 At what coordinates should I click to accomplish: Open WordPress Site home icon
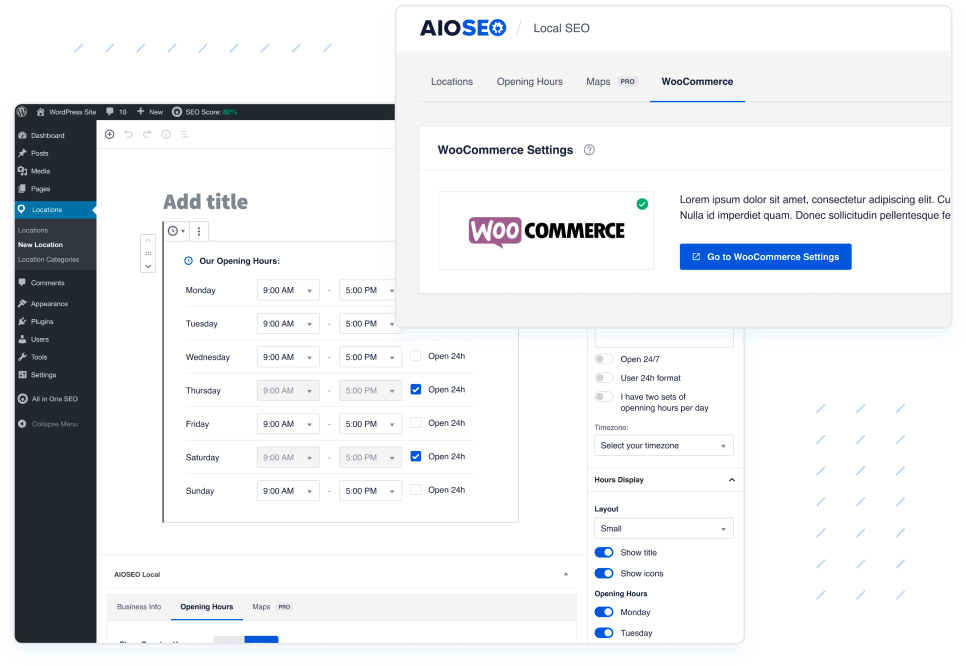41,112
